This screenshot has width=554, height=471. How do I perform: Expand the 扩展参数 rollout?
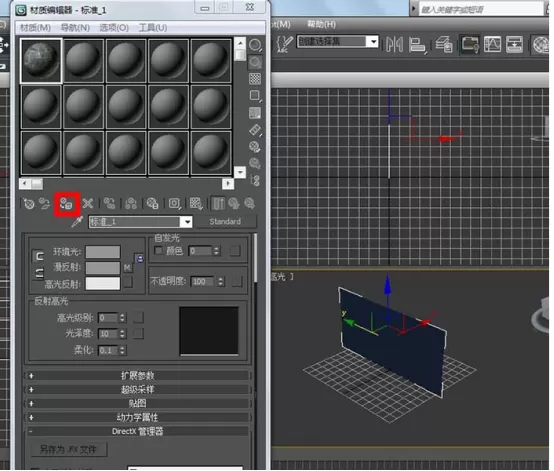[x=137, y=376]
